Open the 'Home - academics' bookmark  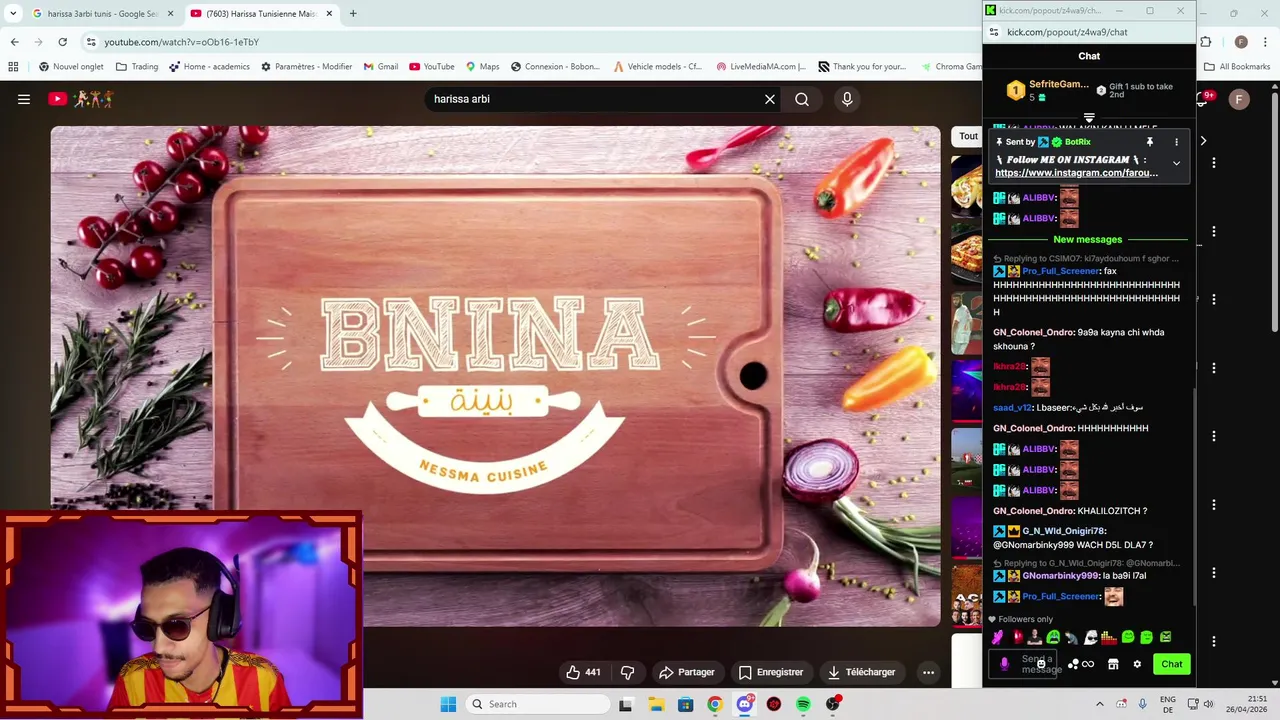click(x=209, y=67)
